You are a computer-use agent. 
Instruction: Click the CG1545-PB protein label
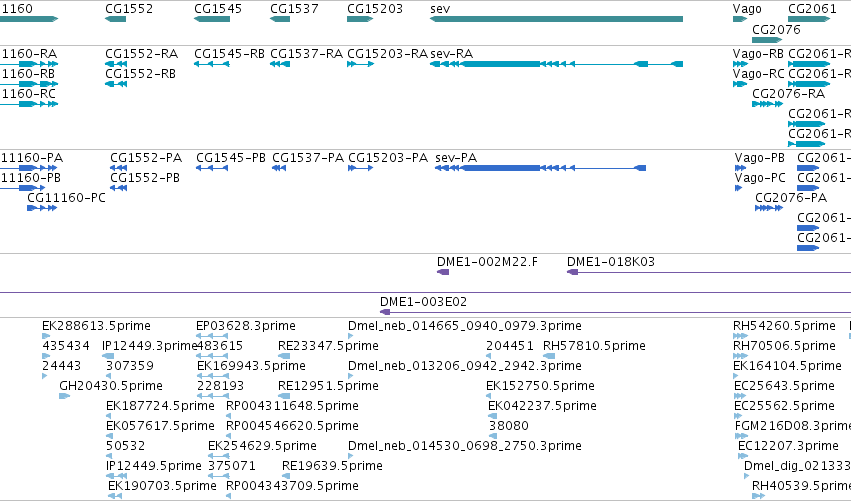coord(231,158)
